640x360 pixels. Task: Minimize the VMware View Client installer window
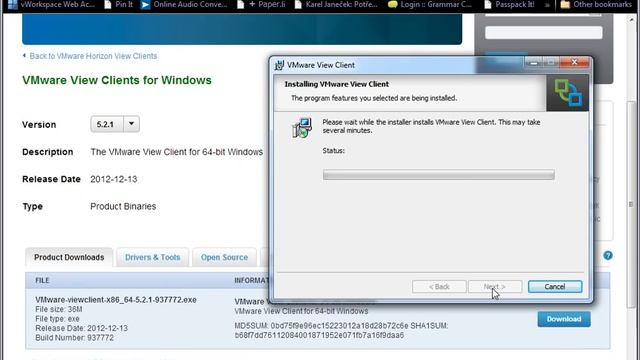click(533, 62)
